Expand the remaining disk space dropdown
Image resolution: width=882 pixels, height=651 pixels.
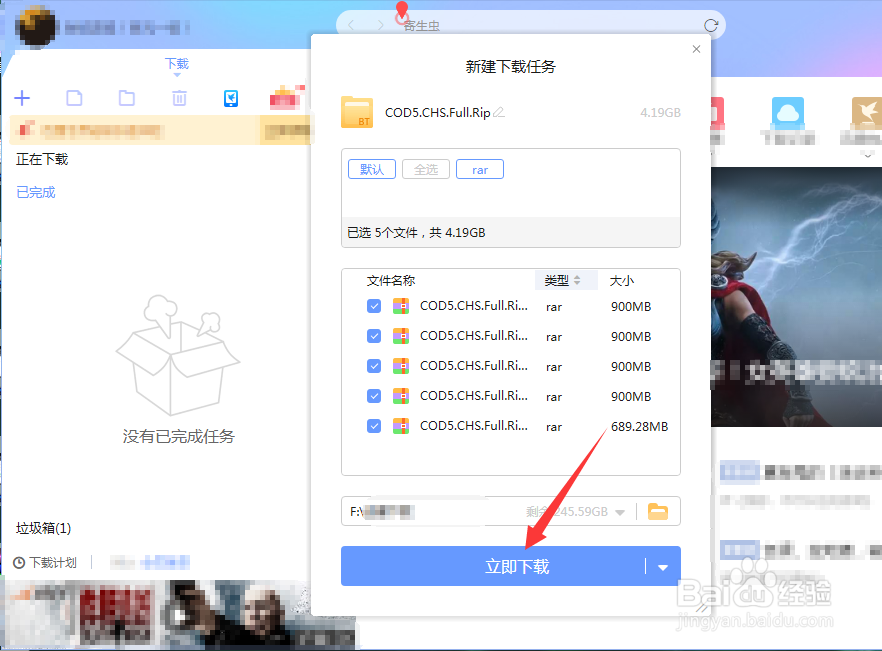(622, 511)
